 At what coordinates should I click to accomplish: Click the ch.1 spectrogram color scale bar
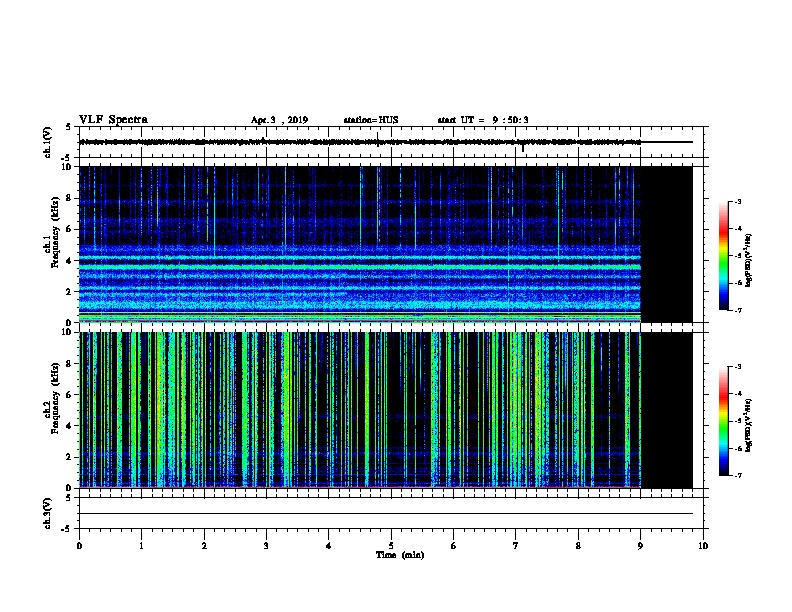724,256
